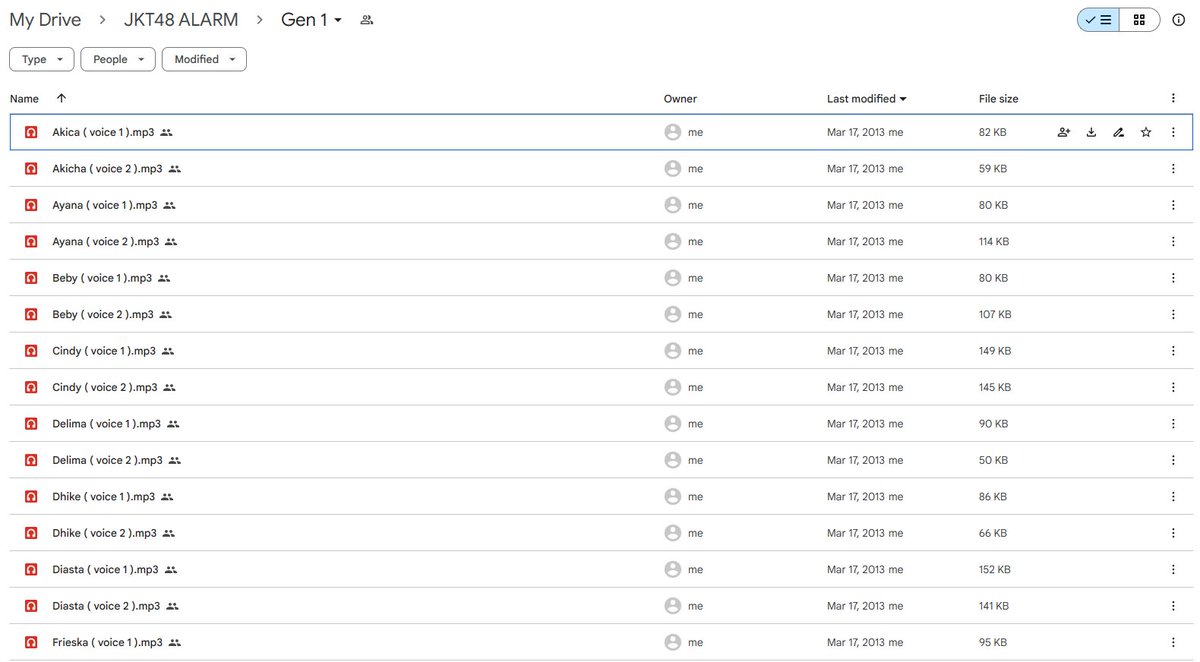Click the shared folder people icon in breadcrumb
The width and height of the screenshot is (1200, 662).
pos(367,20)
